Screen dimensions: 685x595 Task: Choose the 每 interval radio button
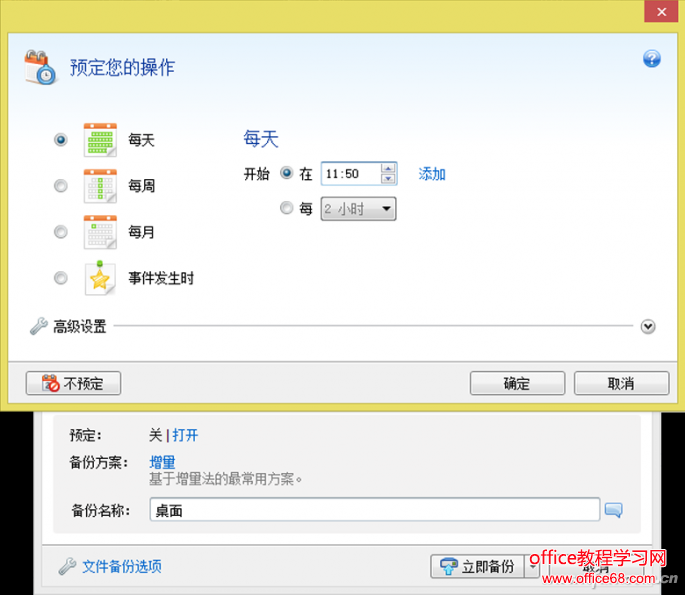tap(287, 208)
